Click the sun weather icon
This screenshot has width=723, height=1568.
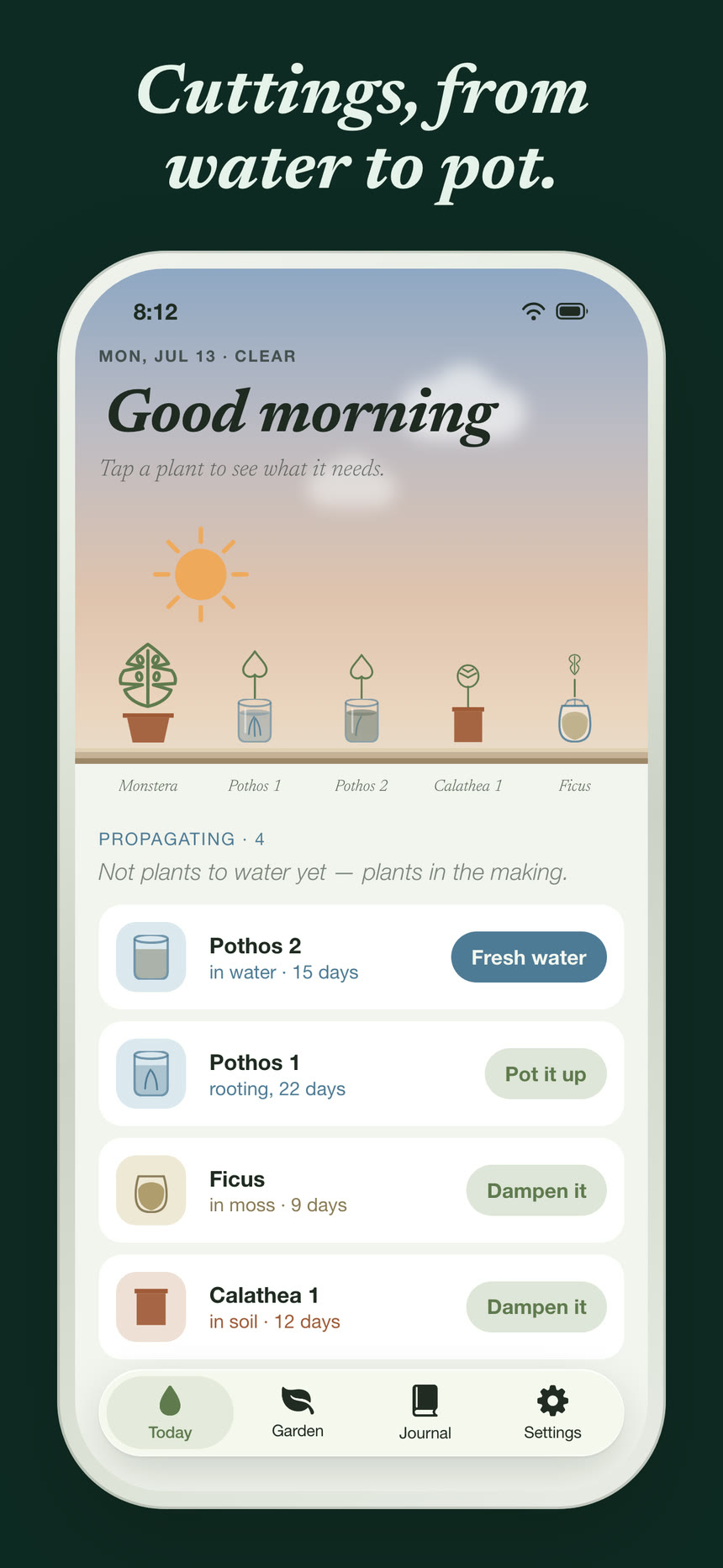click(x=201, y=575)
